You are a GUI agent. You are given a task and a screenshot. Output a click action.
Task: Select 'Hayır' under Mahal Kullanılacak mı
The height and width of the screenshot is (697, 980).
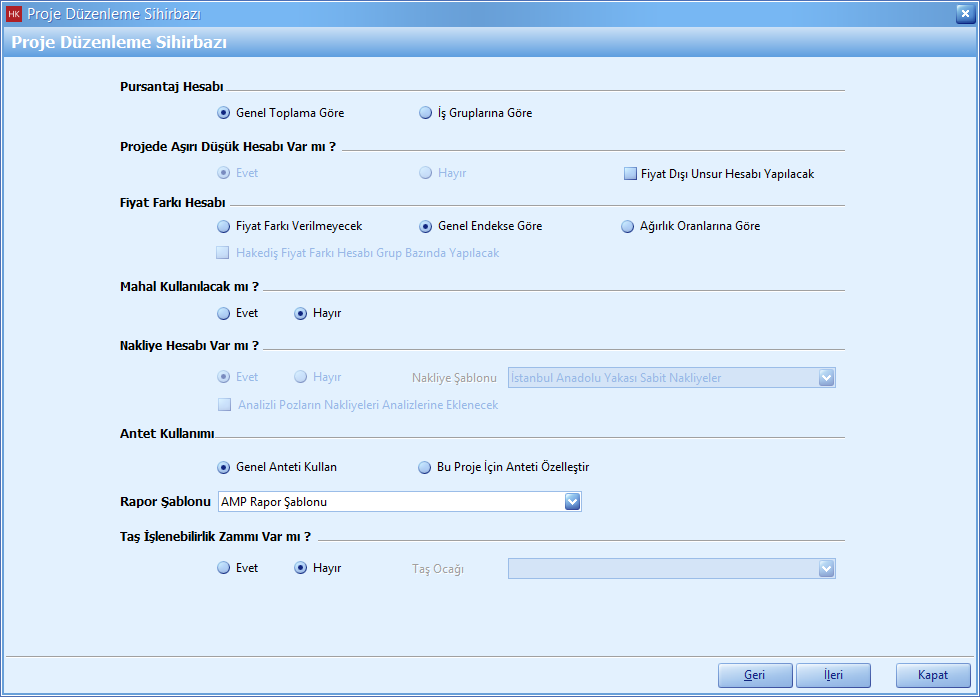[x=301, y=313]
